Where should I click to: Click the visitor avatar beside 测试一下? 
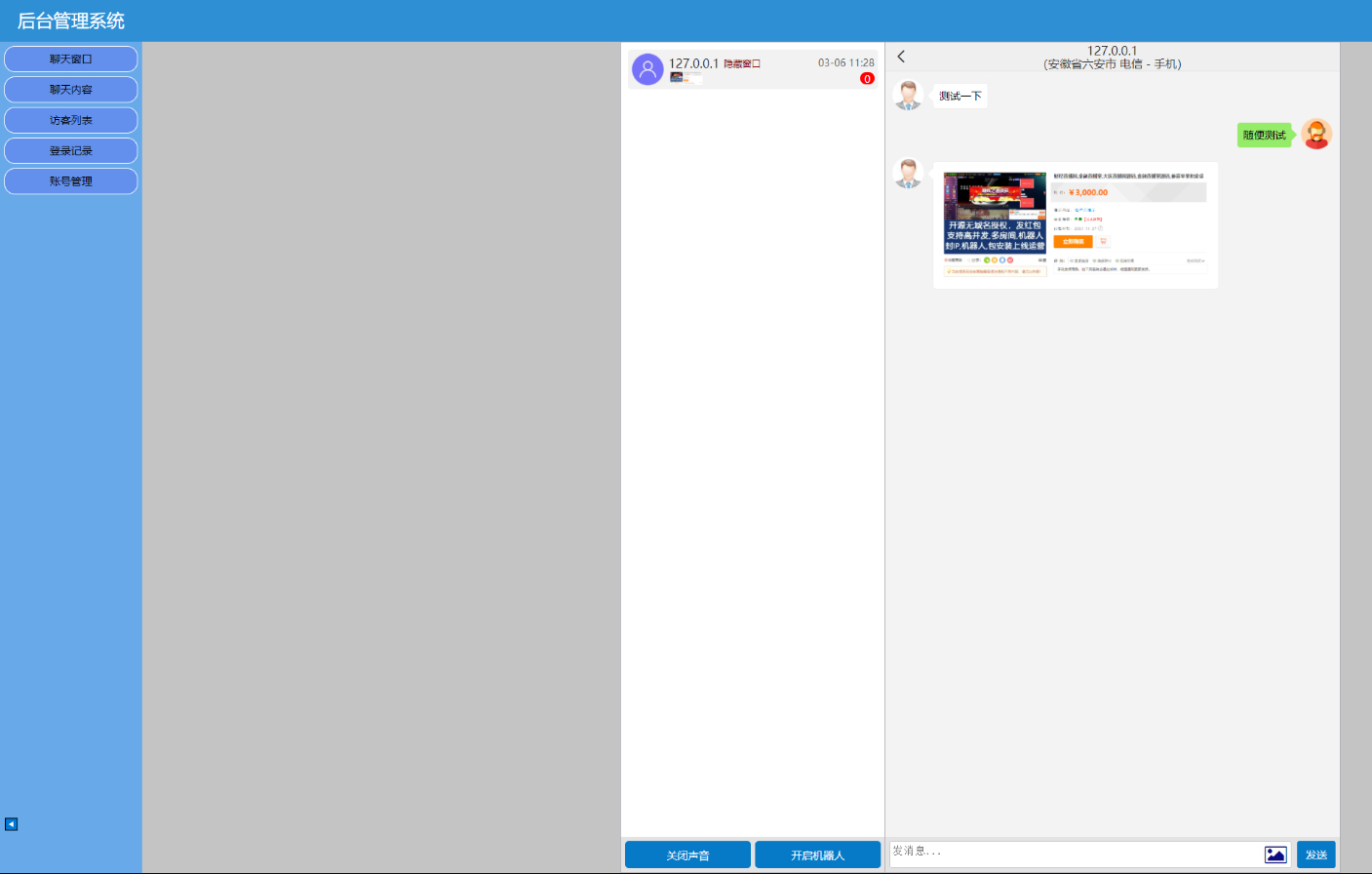[x=908, y=96]
